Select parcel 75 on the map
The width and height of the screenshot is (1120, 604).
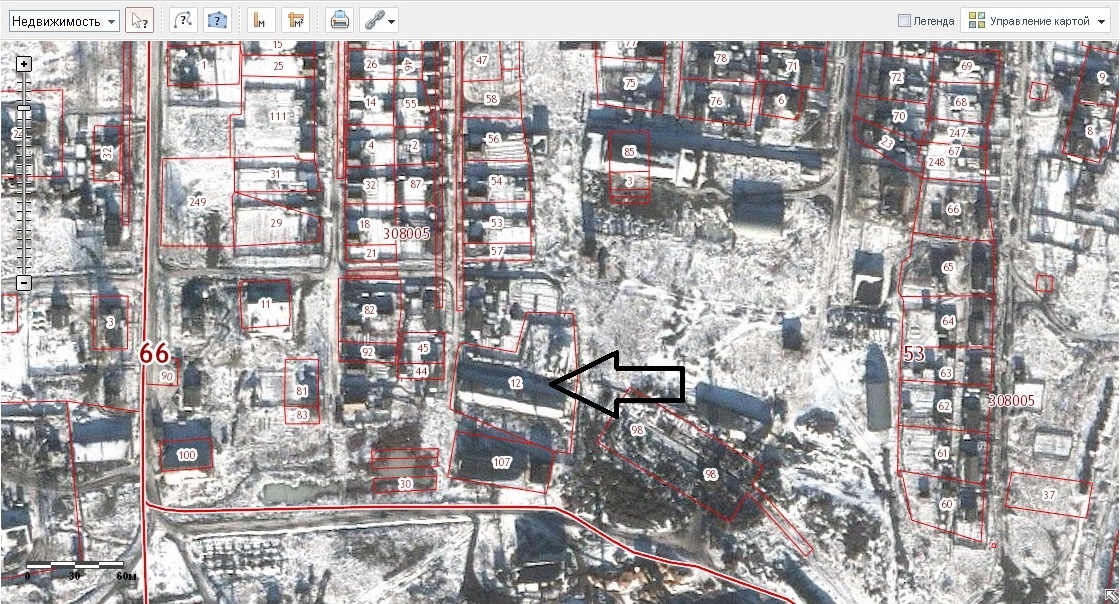(x=630, y=84)
